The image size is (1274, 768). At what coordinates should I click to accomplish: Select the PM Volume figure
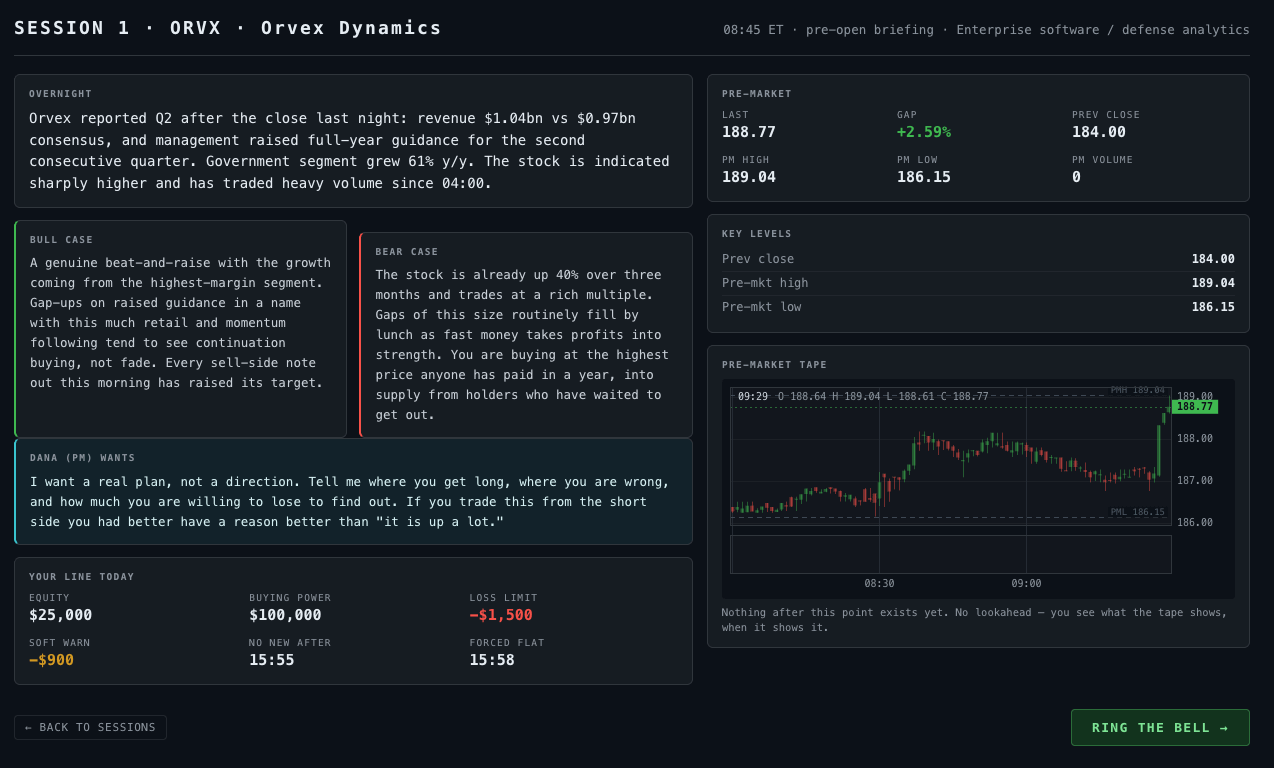click(x=1076, y=177)
